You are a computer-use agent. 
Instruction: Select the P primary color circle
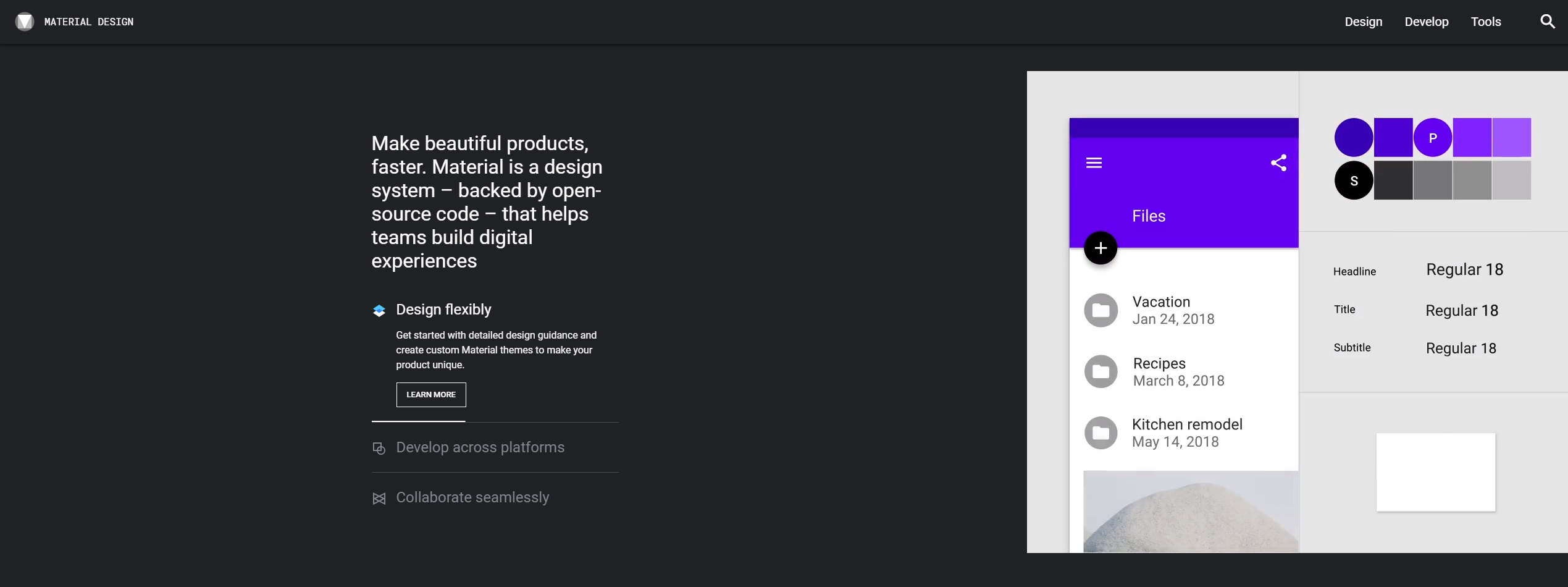1433,138
